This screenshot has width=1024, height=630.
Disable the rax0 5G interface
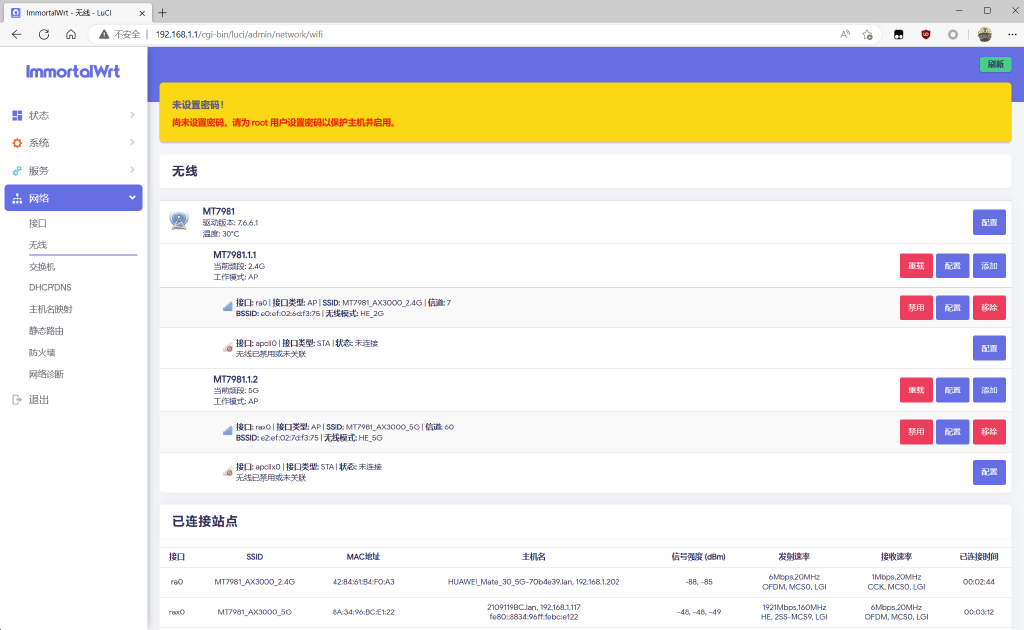pyautogui.click(x=916, y=431)
